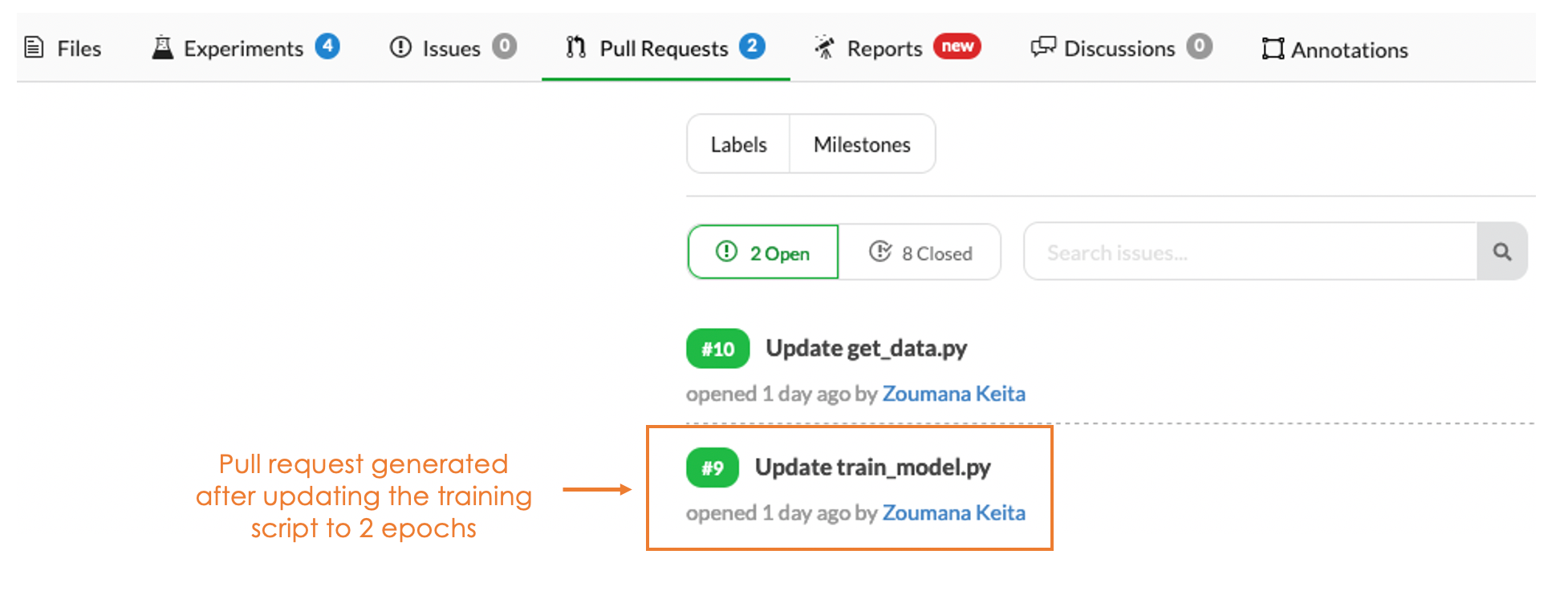The image size is (1568, 603).
Task: Open pull request Update get_data.py
Action: [x=866, y=348]
